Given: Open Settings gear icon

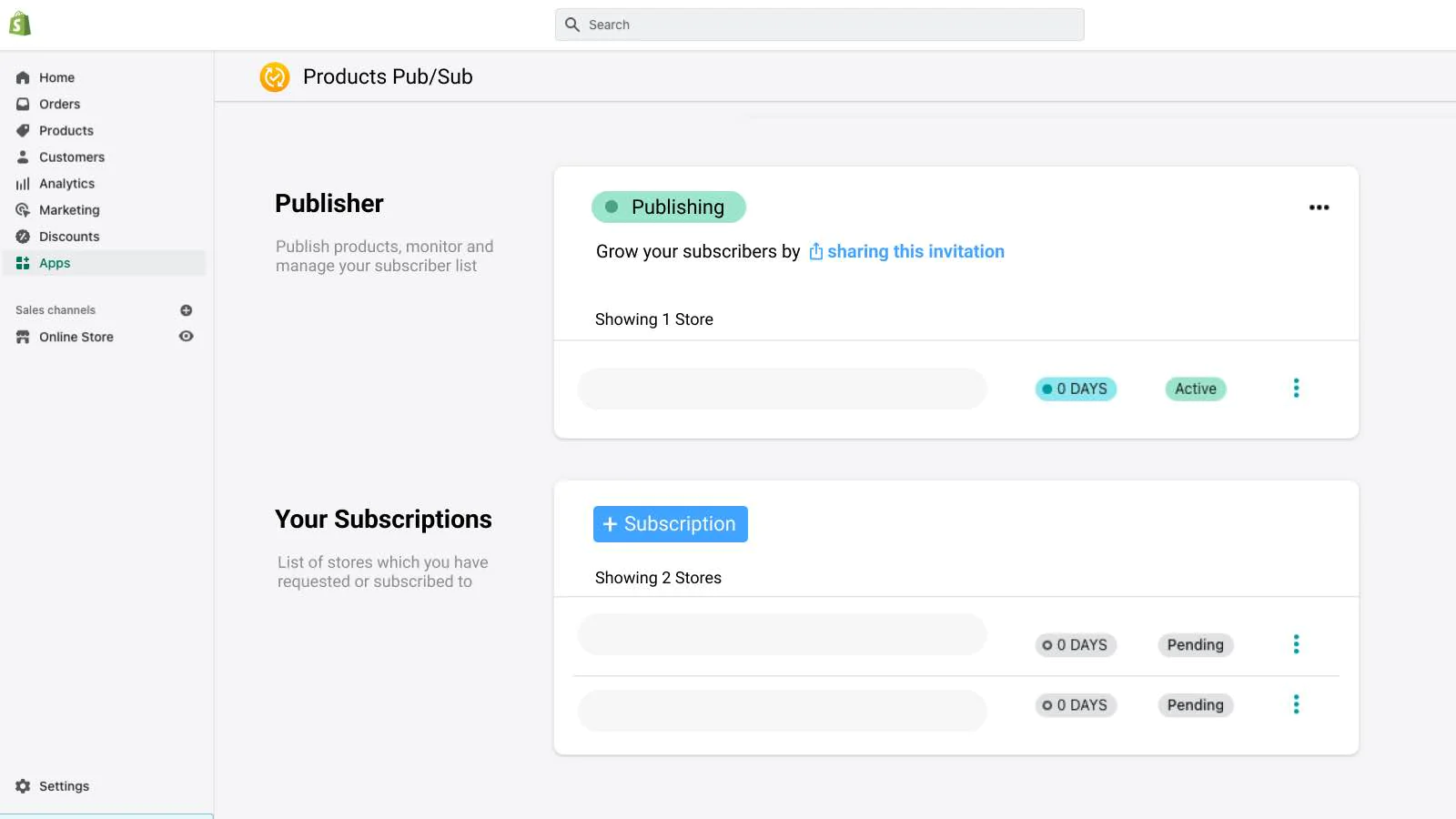Looking at the screenshot, I should tap(23, 786).
